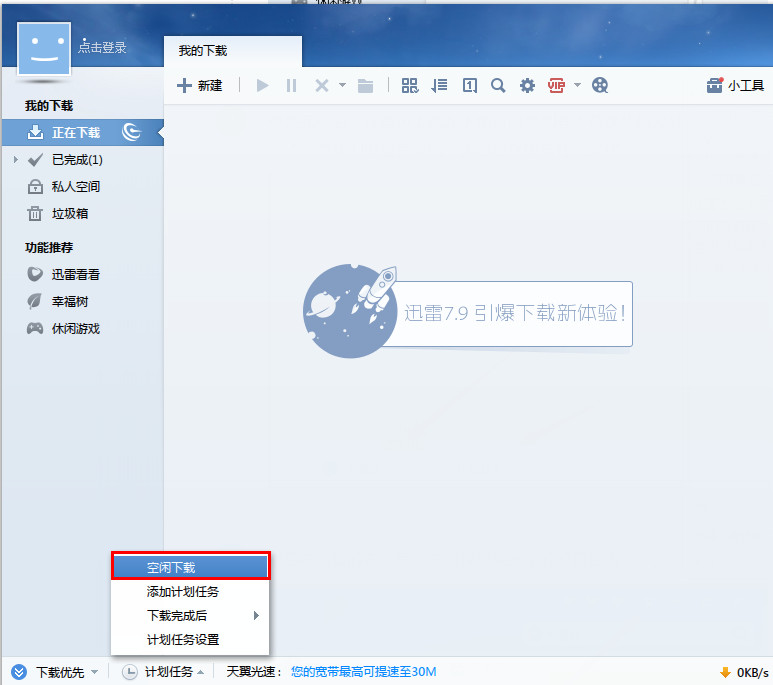Open delete options dropdown arrow

[x=342, y=85]
